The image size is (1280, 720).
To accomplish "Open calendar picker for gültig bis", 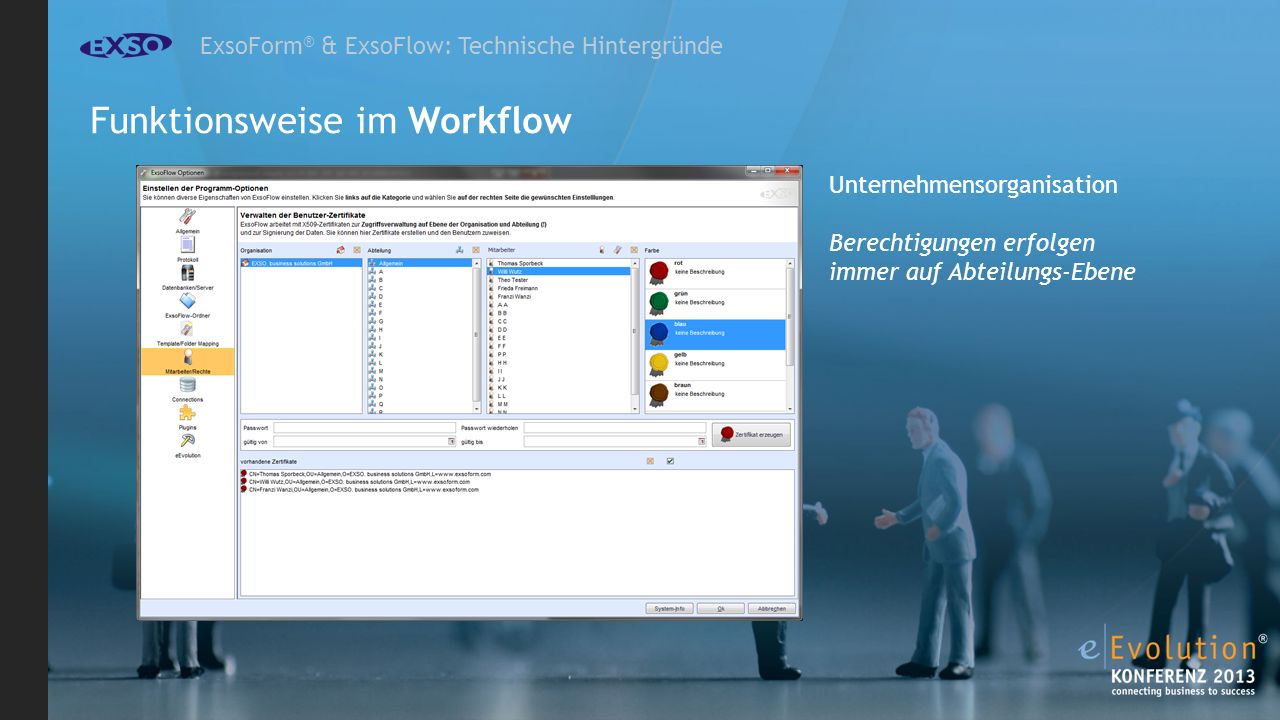I will tap(701, 441).
